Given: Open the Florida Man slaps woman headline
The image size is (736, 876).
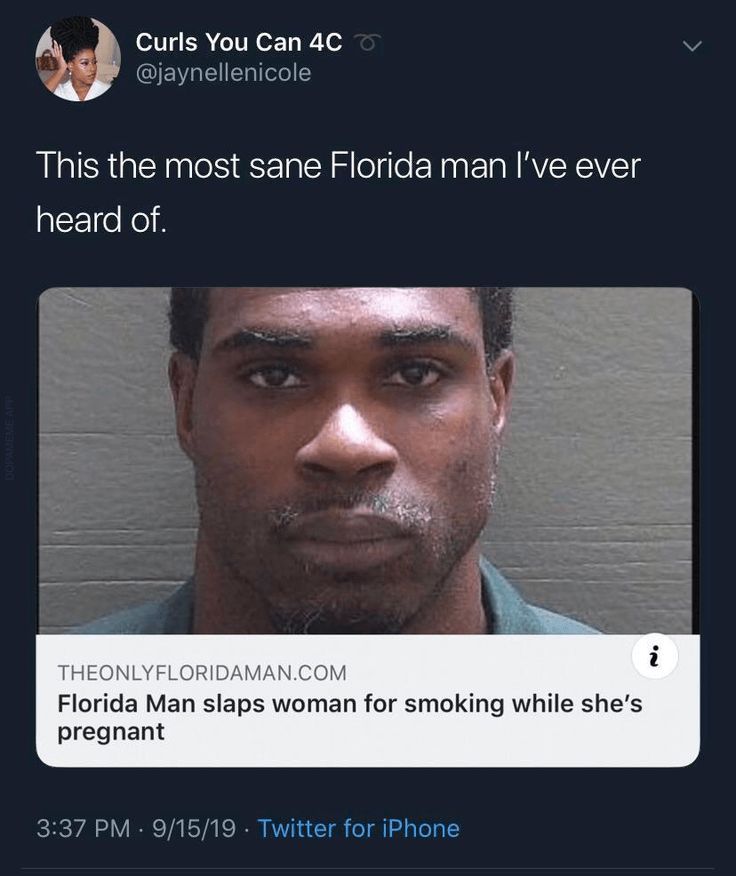Looking at the screenshot, I should [x=350, y=717].
